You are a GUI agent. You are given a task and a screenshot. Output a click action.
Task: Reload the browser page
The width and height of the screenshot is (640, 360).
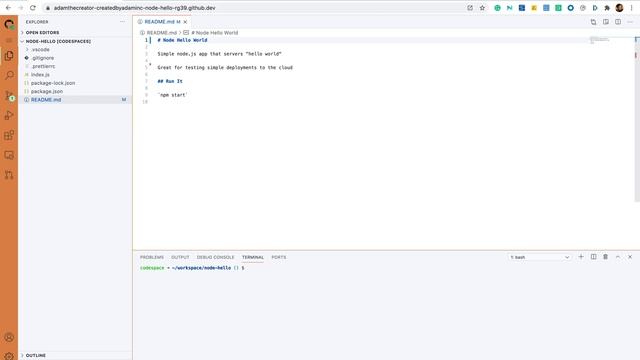[x=33, y=8]
